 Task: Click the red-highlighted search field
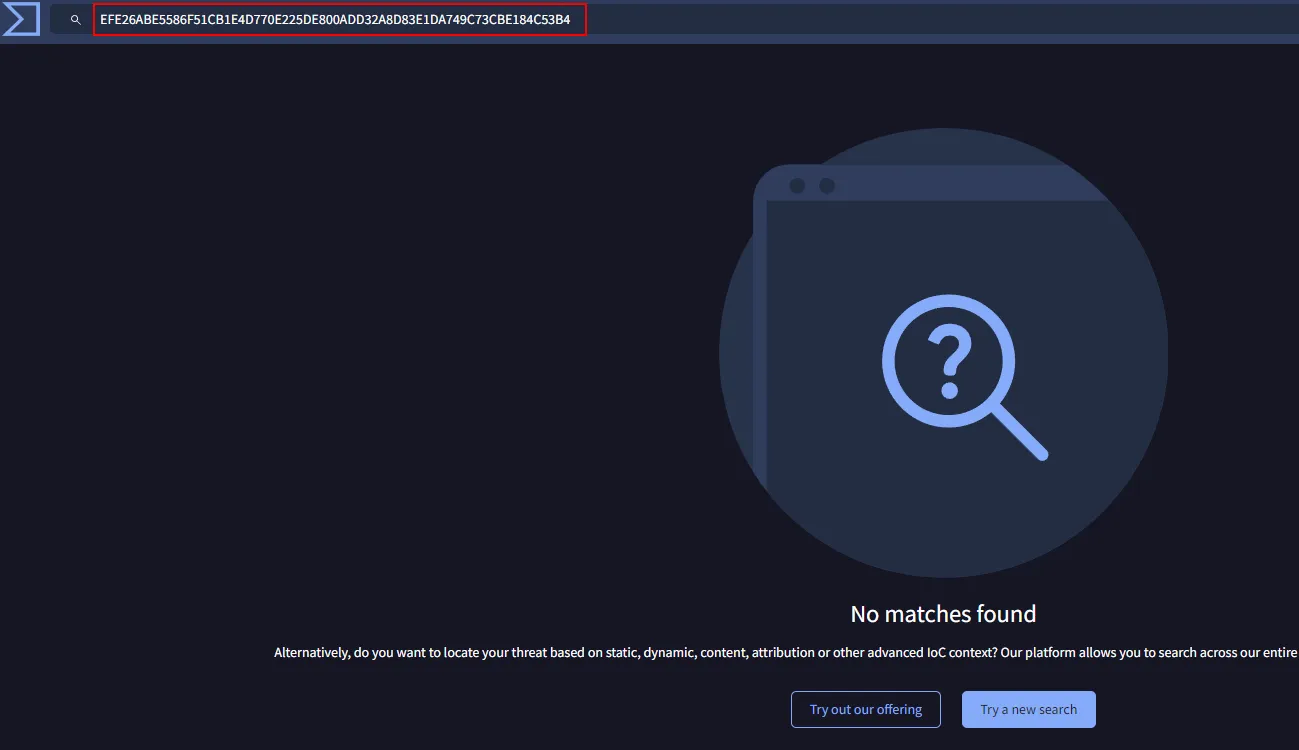click(340, 19)
